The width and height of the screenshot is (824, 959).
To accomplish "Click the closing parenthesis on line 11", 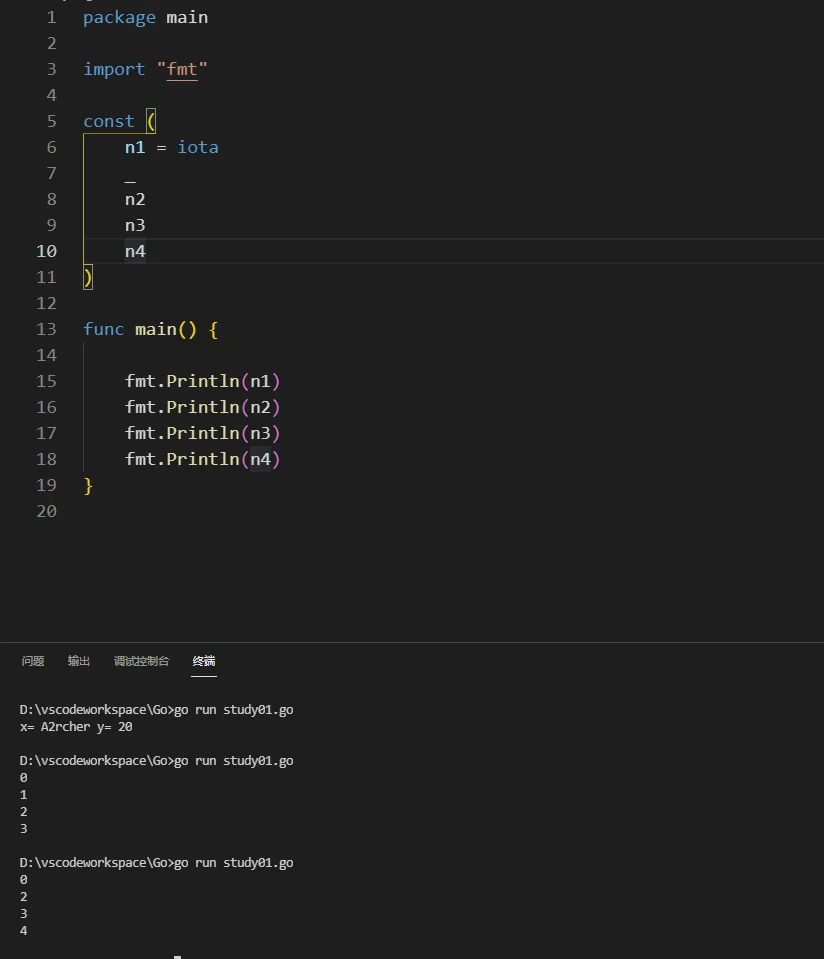I will (88, 278).
